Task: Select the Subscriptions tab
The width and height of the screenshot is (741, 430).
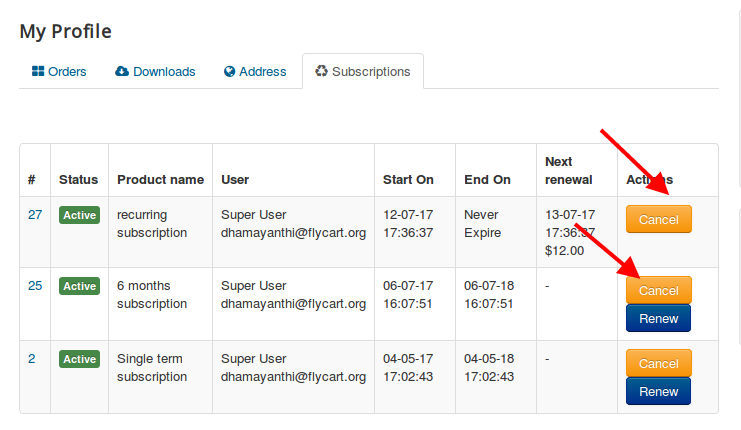Action: click(362, 72)
